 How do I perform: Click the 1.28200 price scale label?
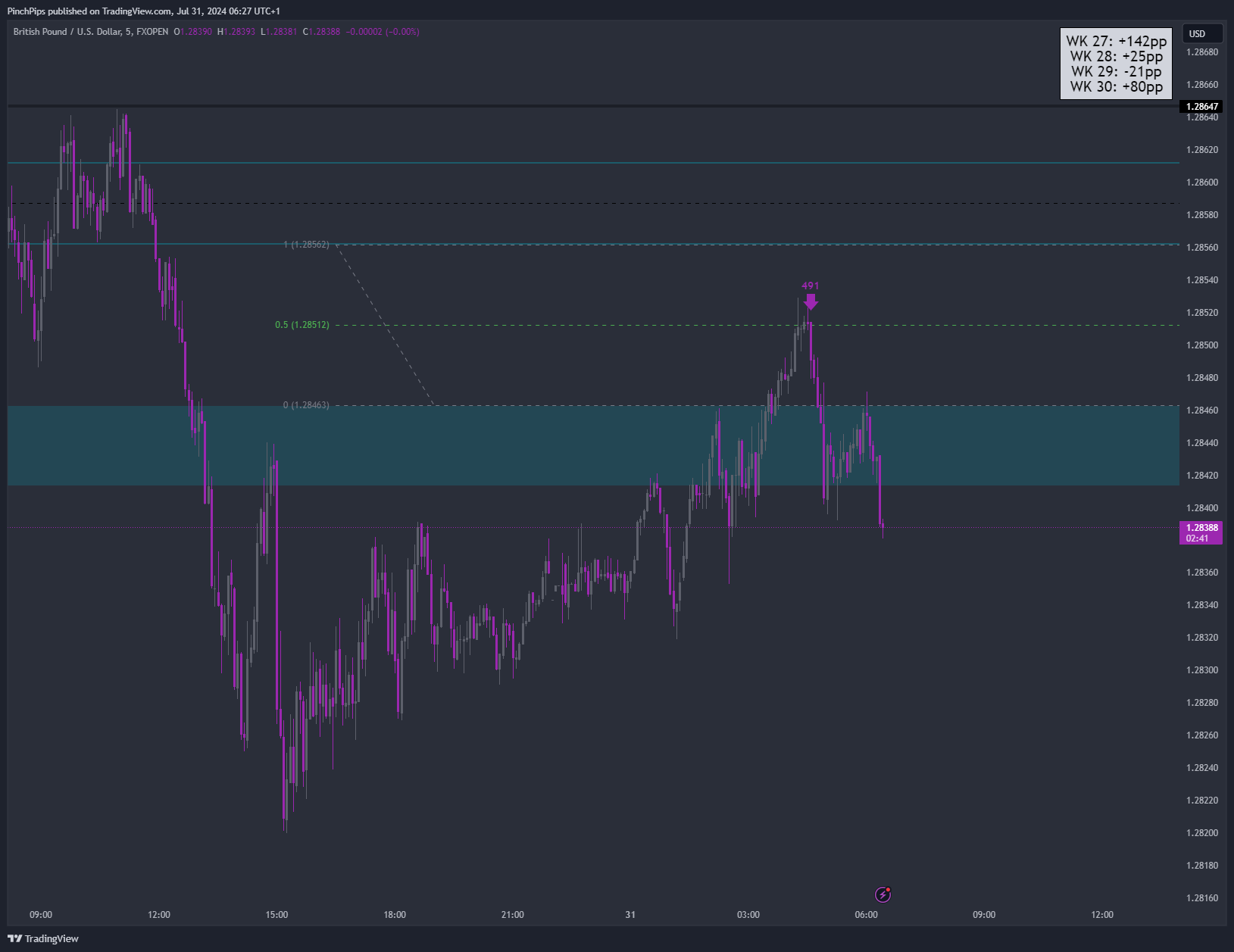(1202, 833)
